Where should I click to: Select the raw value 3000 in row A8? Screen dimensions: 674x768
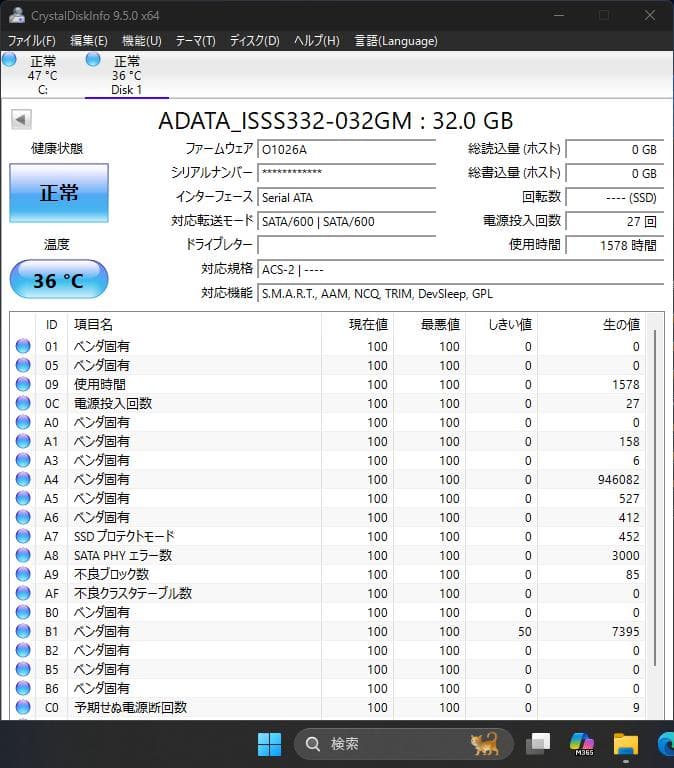[x=626, y=555]
